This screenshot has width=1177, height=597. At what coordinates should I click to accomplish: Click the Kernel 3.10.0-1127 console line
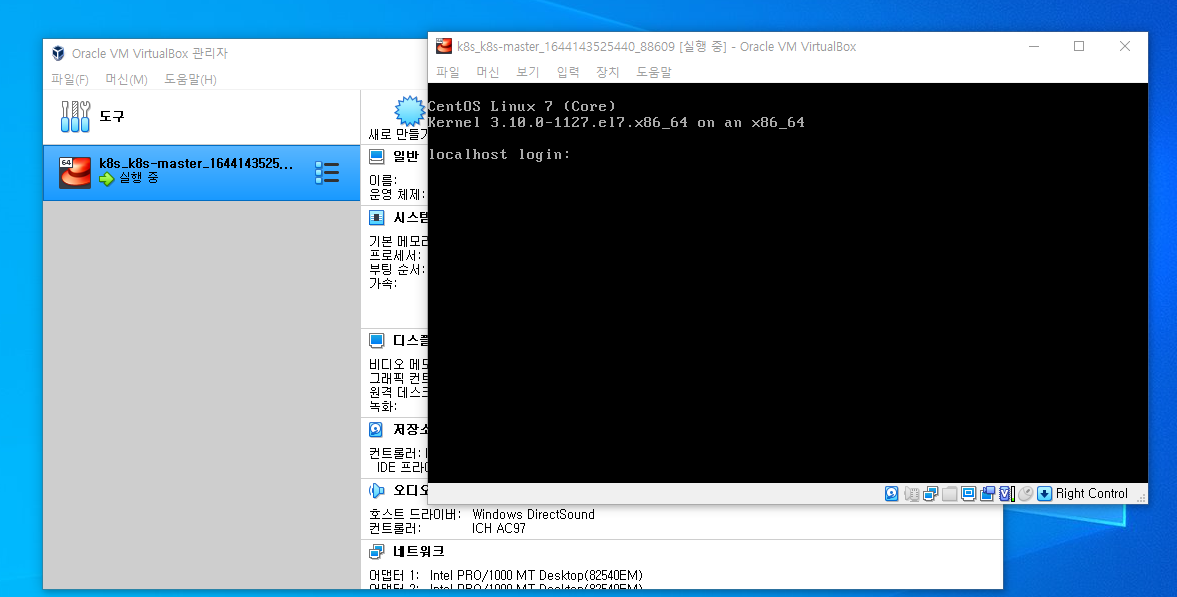coord(616,122)
